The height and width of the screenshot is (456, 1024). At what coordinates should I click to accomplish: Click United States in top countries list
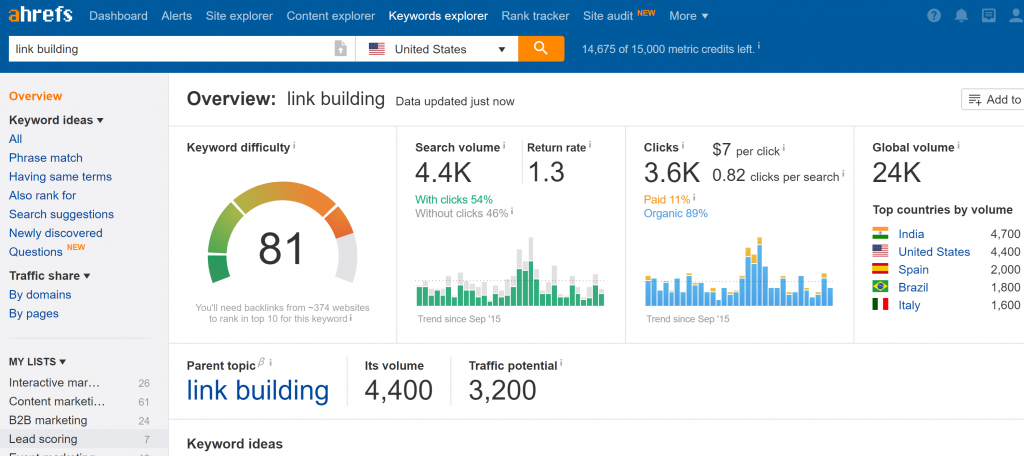[934, 252]
